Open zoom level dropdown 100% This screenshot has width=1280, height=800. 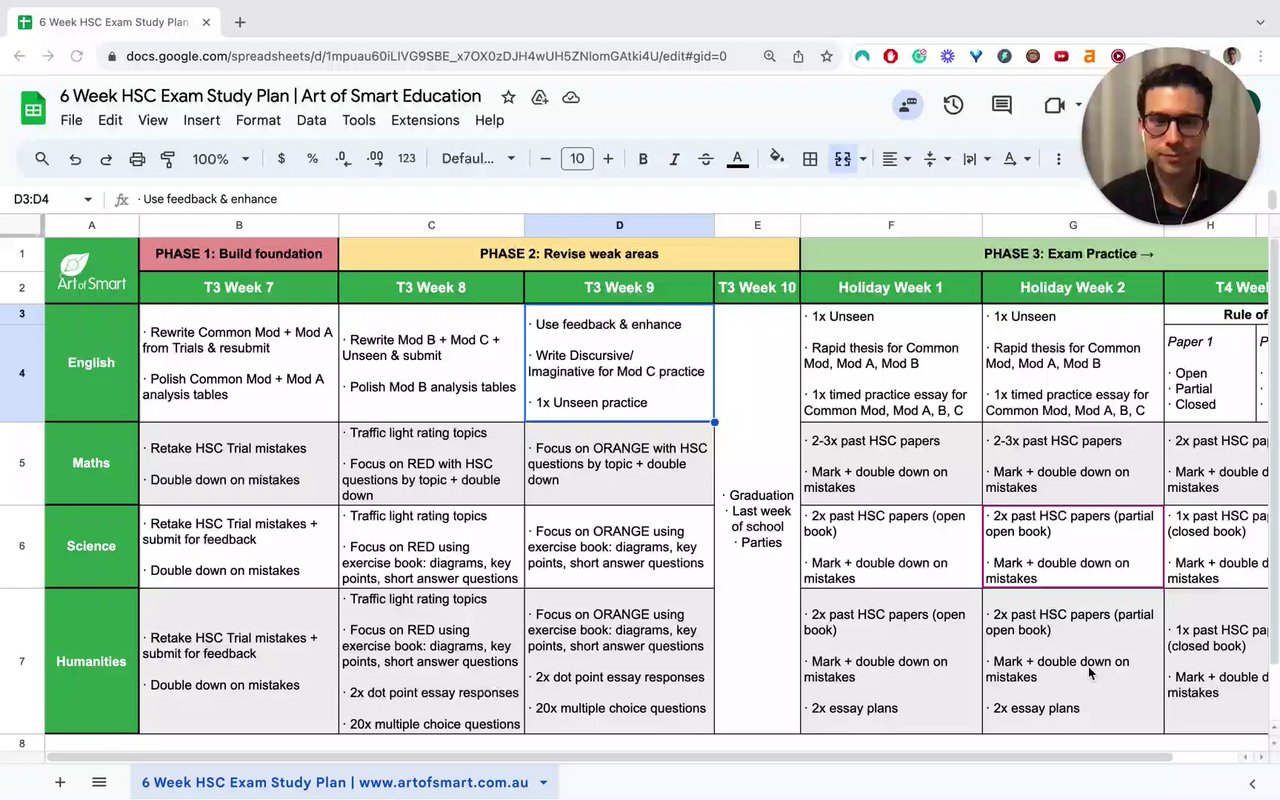point(220,159)
